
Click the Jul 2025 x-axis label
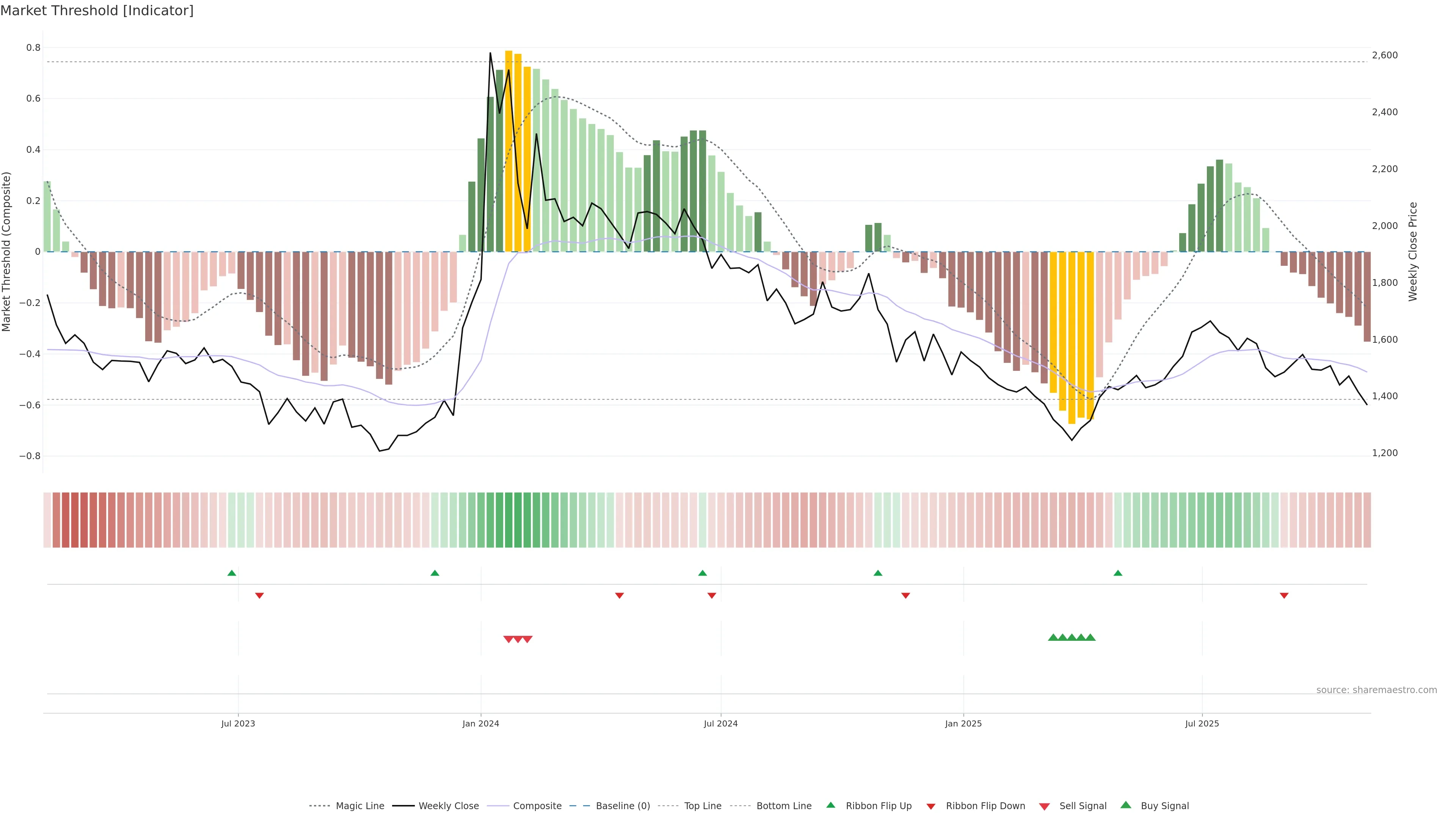(x=1202, y=723)
